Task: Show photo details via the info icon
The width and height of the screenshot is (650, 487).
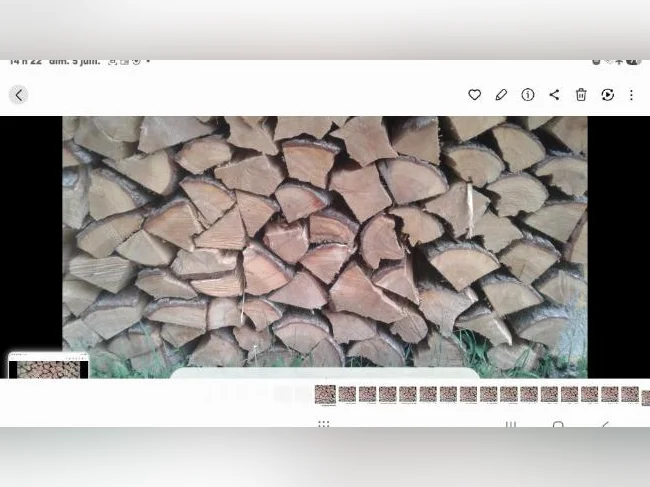Action: coord(528,95)
